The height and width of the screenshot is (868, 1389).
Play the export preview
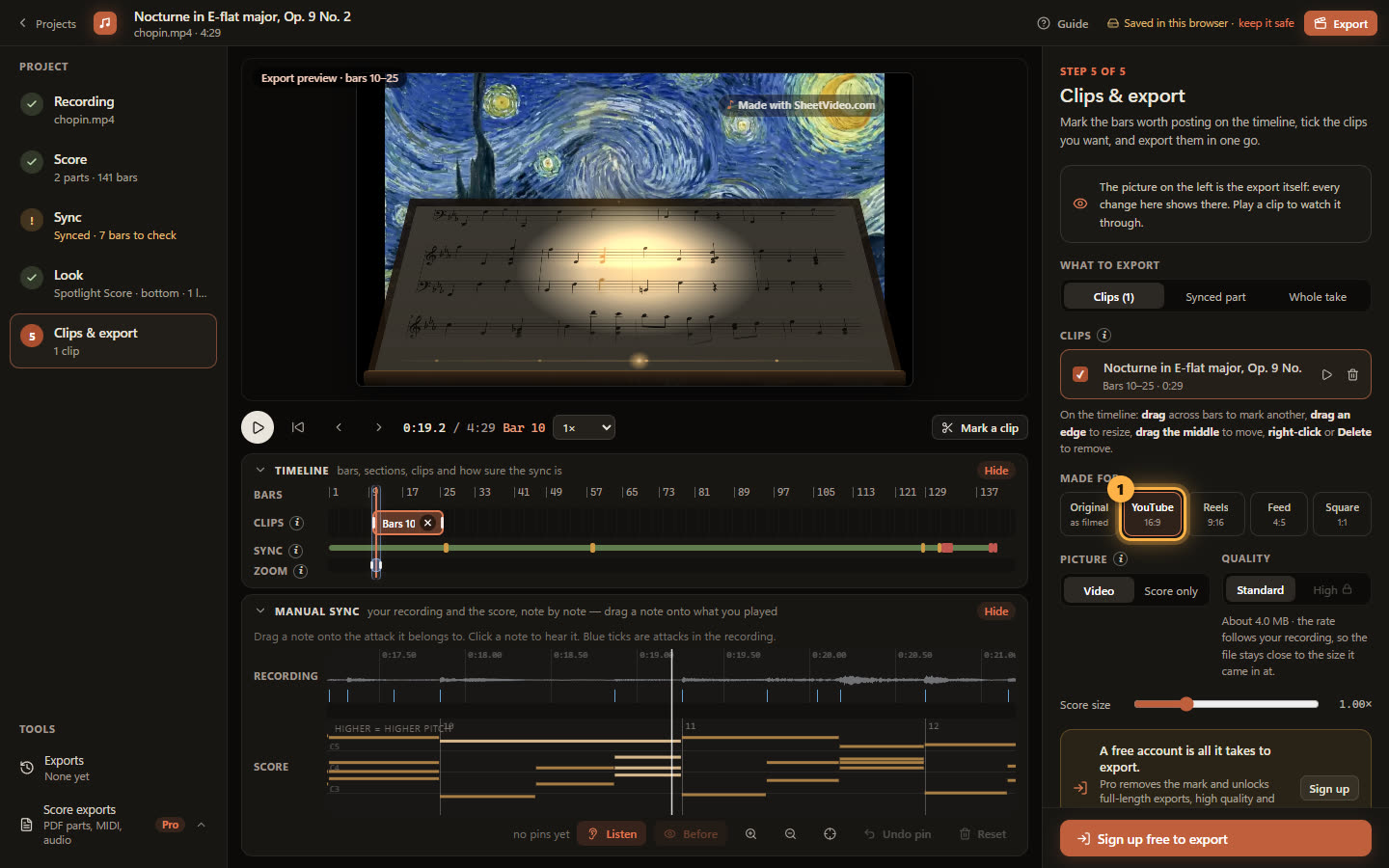click(x=258, y=427)
